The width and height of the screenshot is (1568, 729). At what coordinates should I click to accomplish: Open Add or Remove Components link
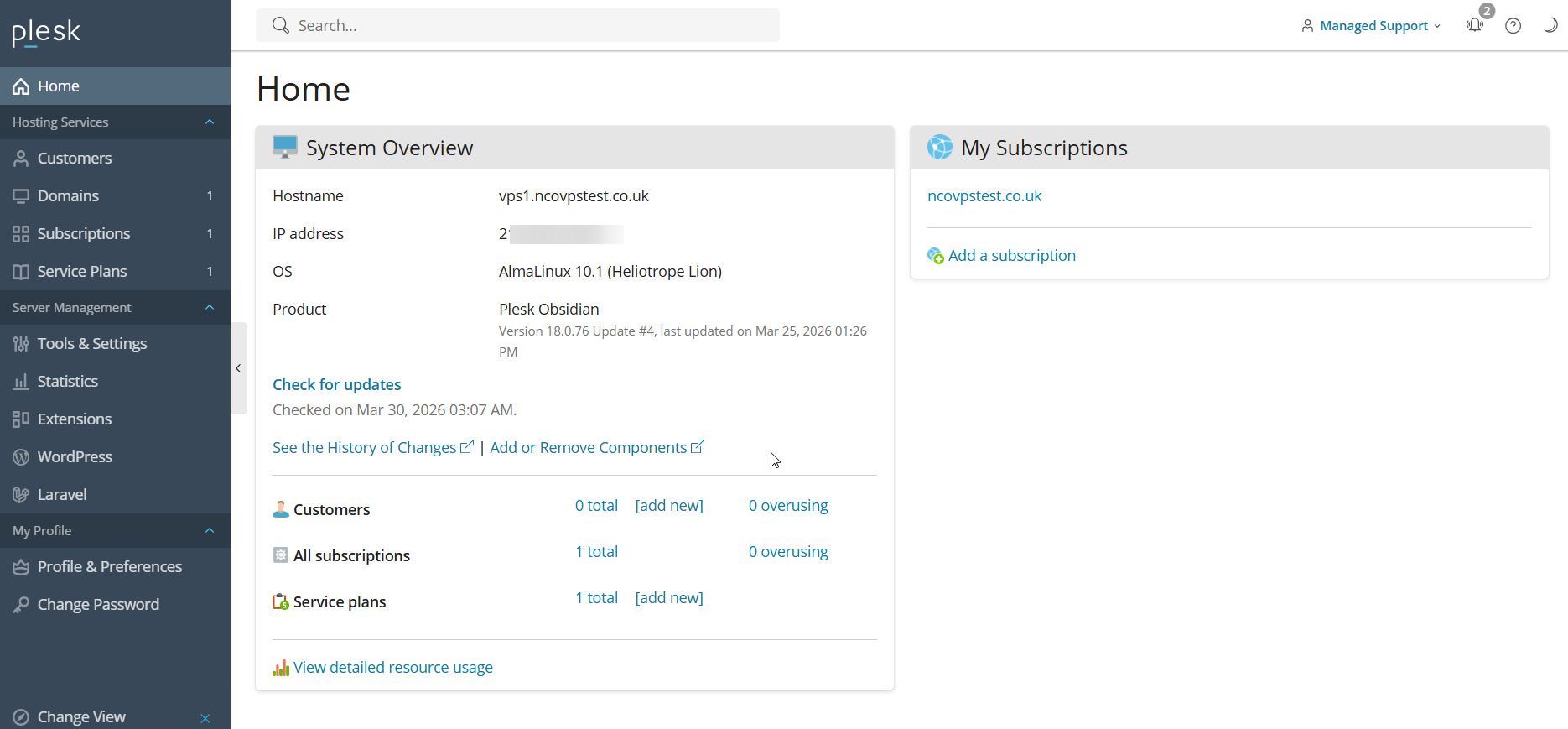click(597, 448)
